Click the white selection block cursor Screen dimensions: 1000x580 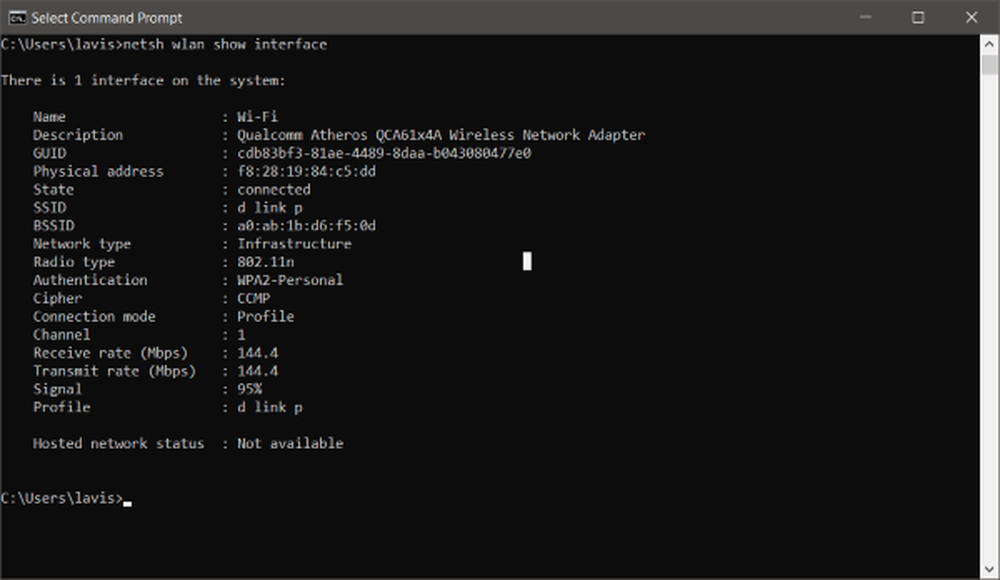[527, 260]
